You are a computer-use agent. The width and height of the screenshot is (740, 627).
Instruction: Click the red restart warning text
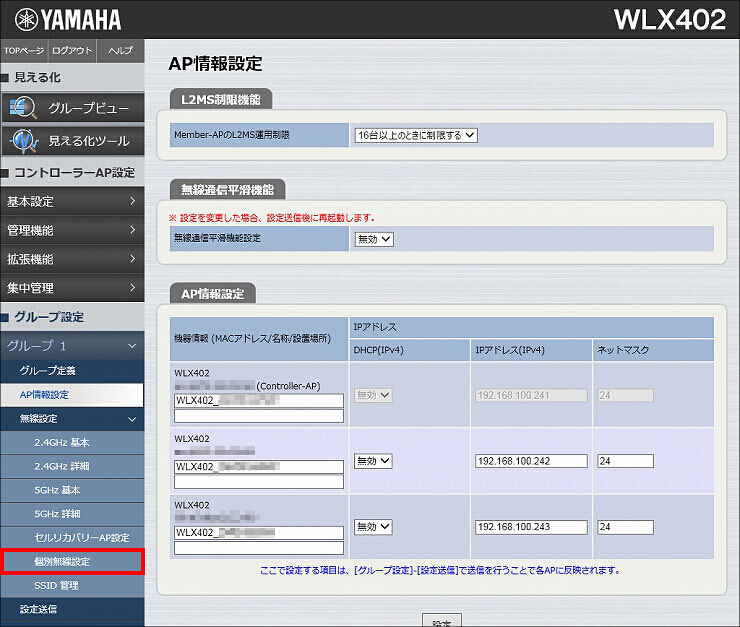[x=272, y=218]
